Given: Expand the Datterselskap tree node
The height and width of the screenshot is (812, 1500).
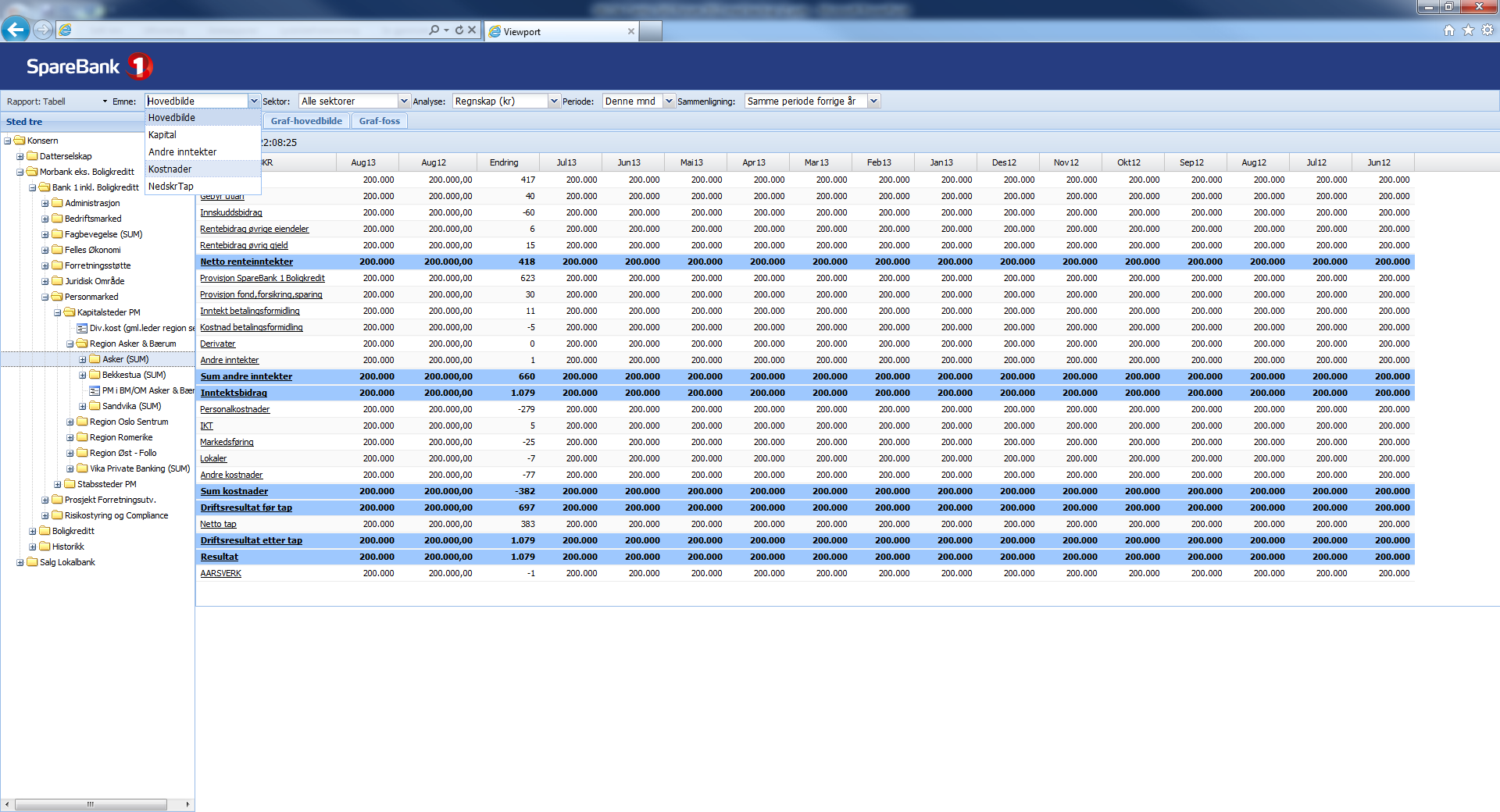Looking at the screenshot, I should point(20,156).
